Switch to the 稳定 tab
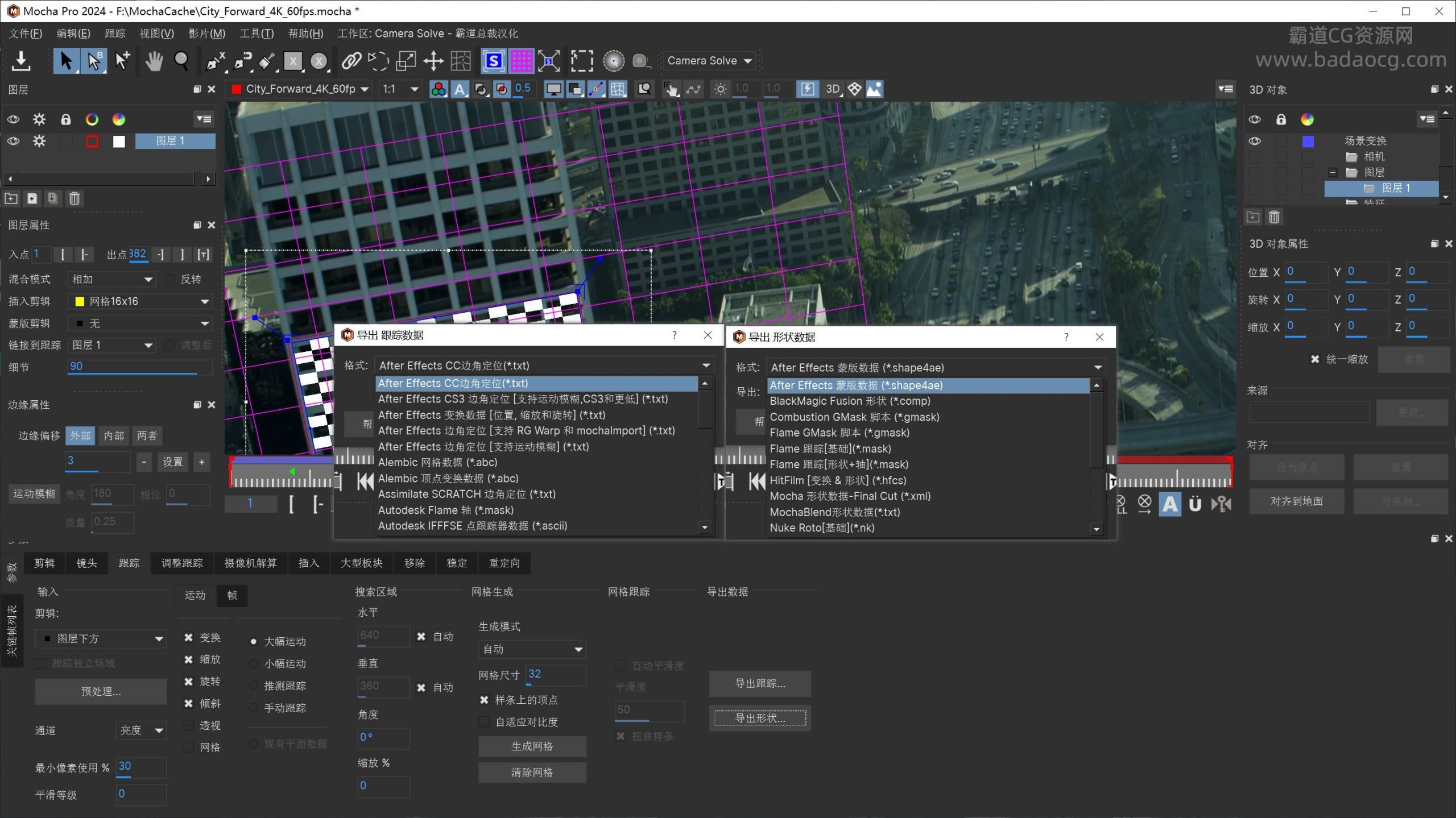This screenshot has height=818, width=1456. 457,563
